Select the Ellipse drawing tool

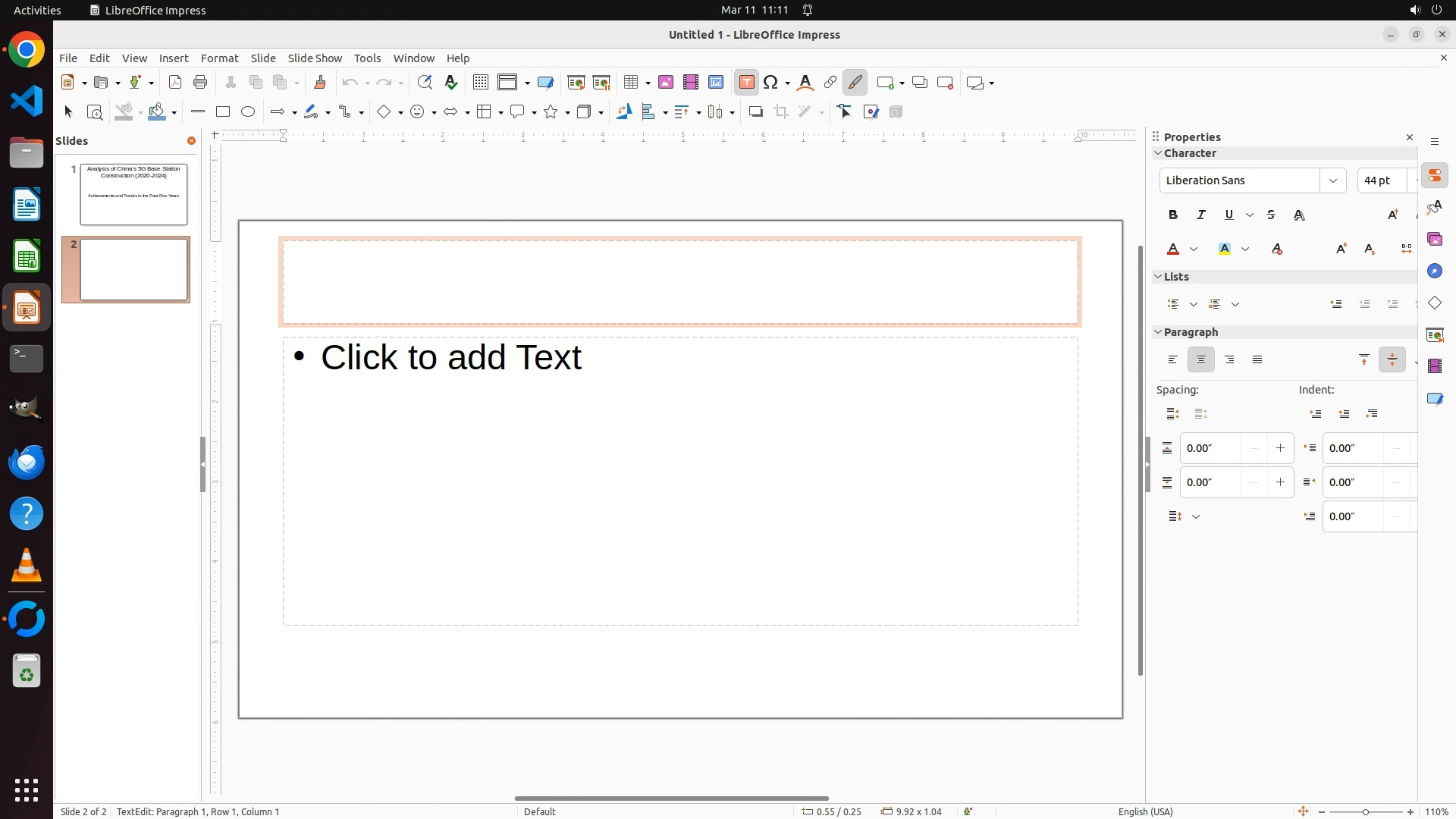coord(248,112)
